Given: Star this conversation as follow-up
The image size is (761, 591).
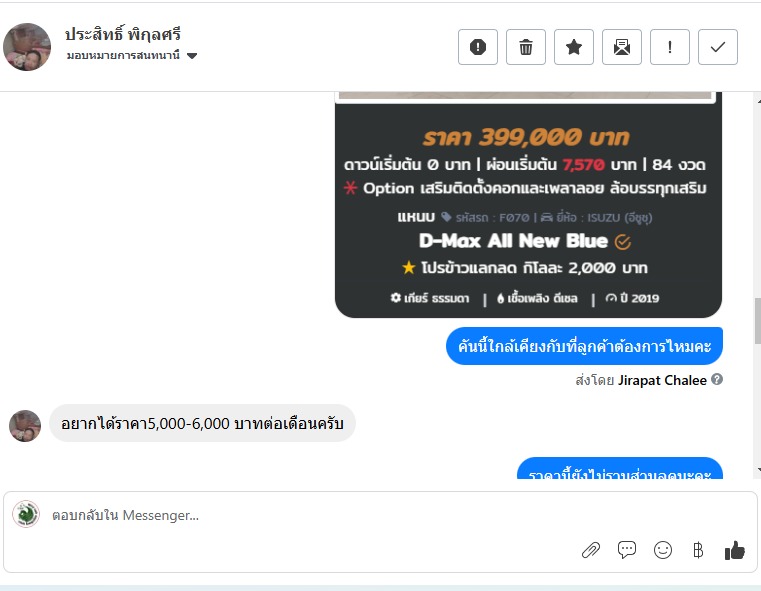Looking at the screenshot, I should click(574, 47).
